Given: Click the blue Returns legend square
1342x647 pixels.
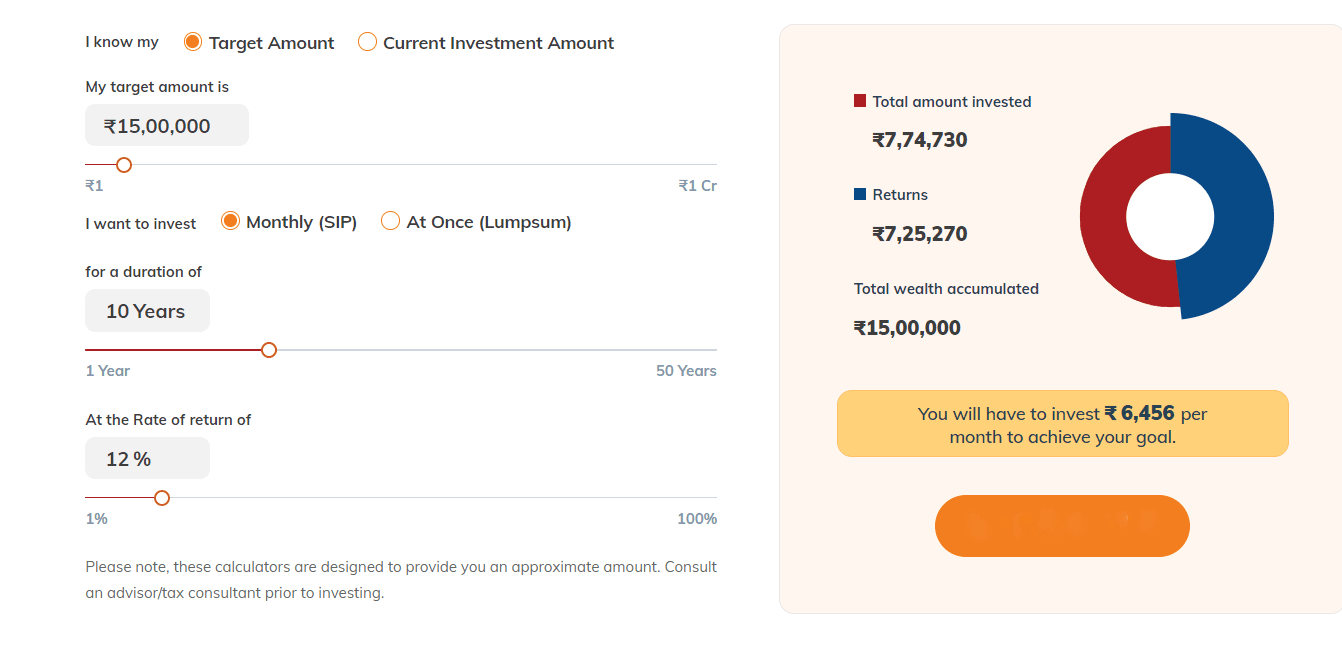Looking at the screenshot, I should [x=860, y=194].
